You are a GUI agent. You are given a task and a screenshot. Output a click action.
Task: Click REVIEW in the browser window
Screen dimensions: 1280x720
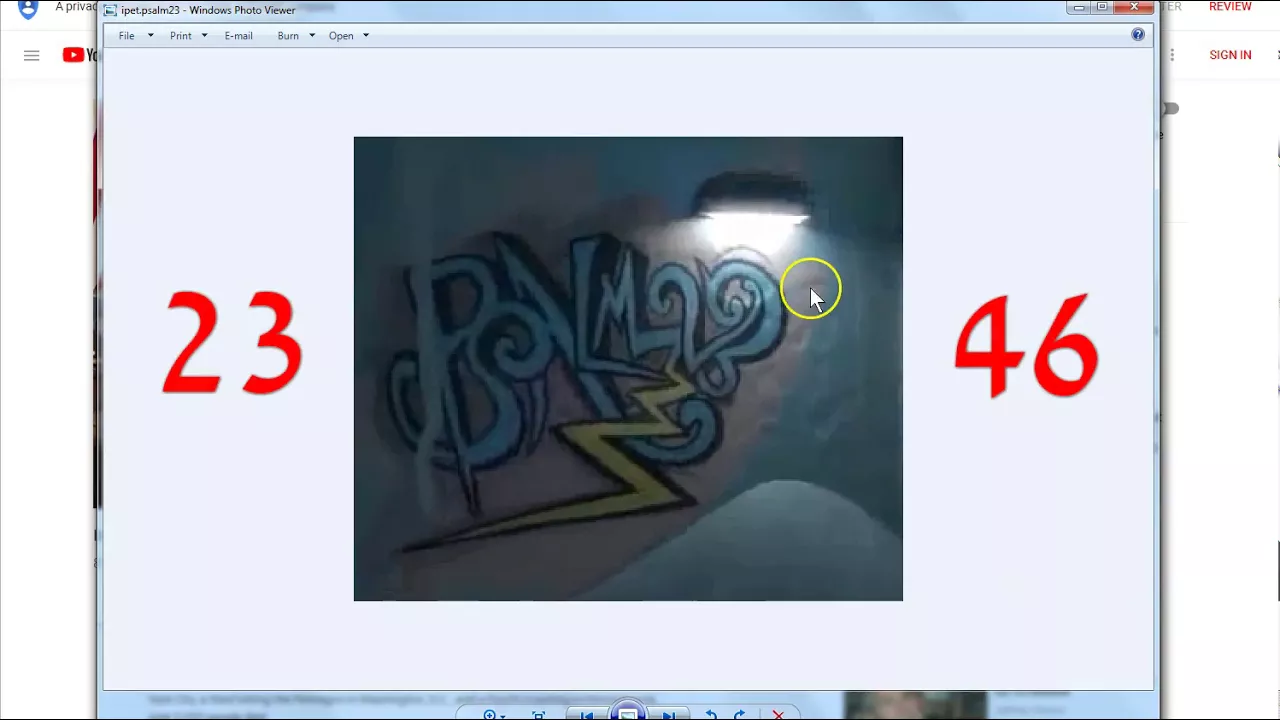1230,7
